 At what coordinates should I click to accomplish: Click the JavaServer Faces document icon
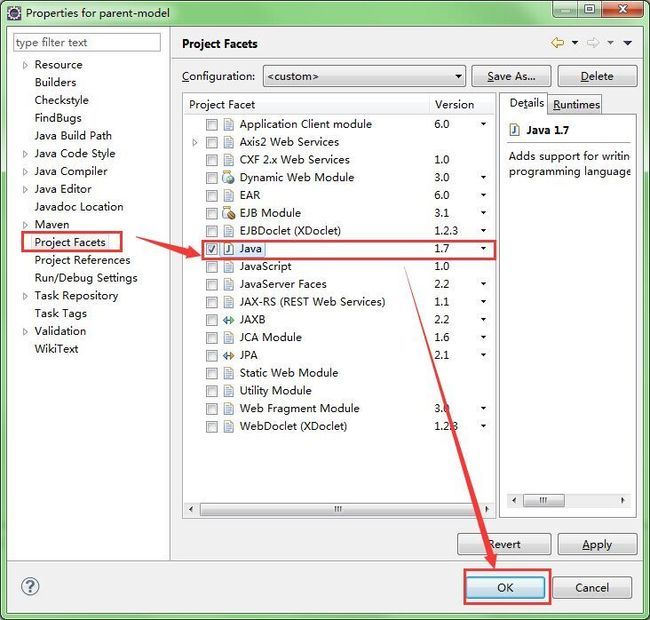pyautogui.click(x=228, y=284)
